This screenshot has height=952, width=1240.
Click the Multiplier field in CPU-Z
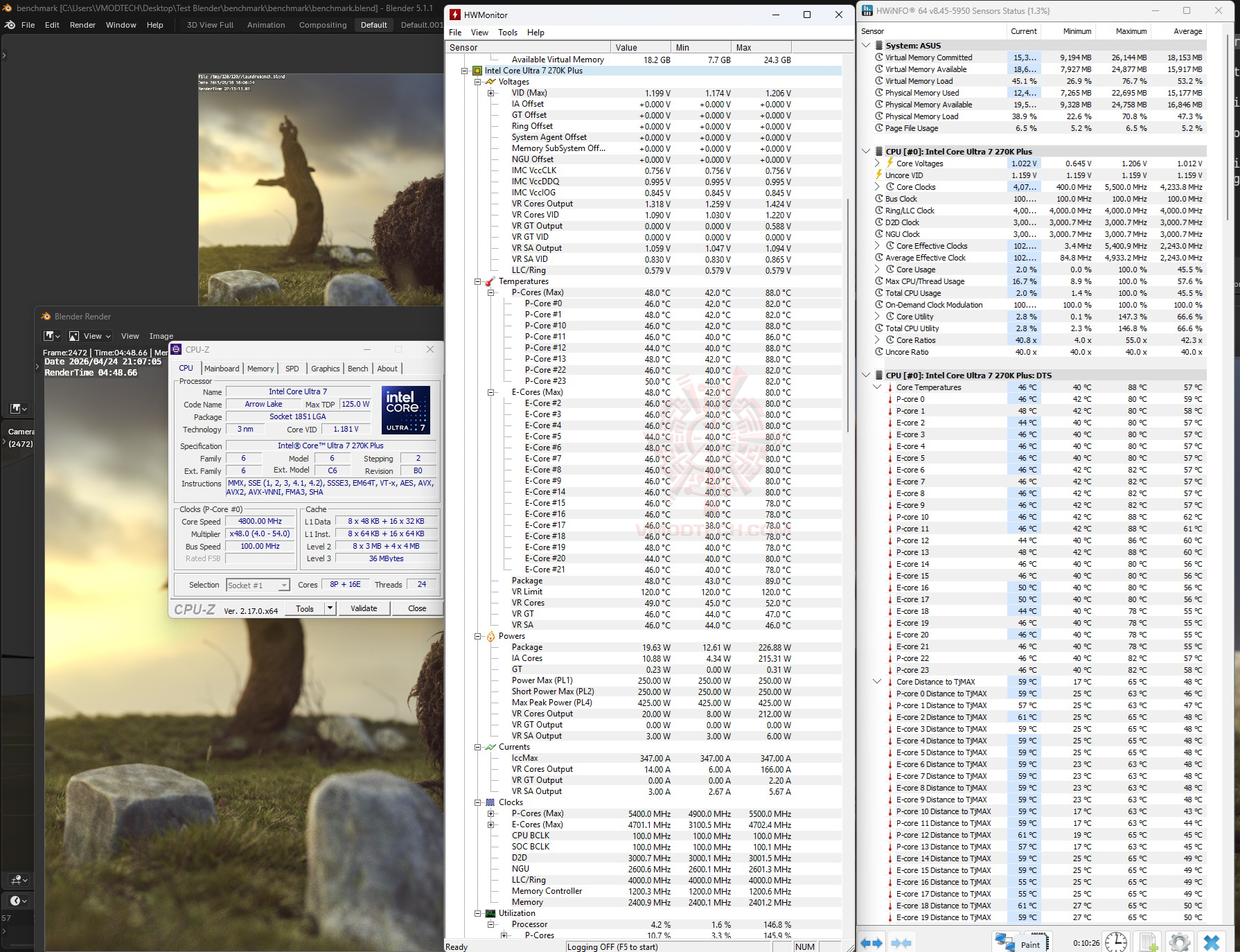click(x=260, y=534)
